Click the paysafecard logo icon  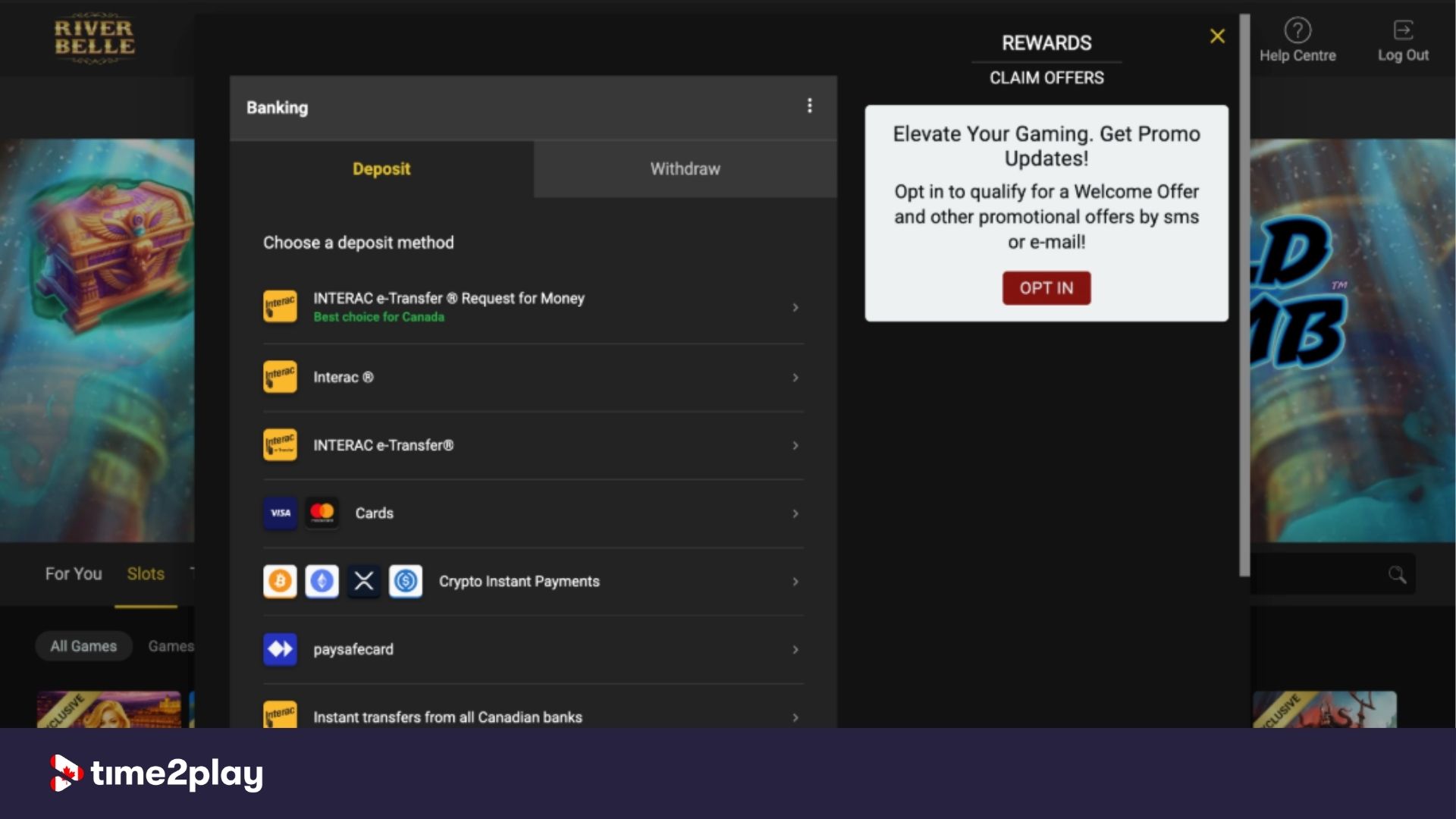(x=280, y=649)
